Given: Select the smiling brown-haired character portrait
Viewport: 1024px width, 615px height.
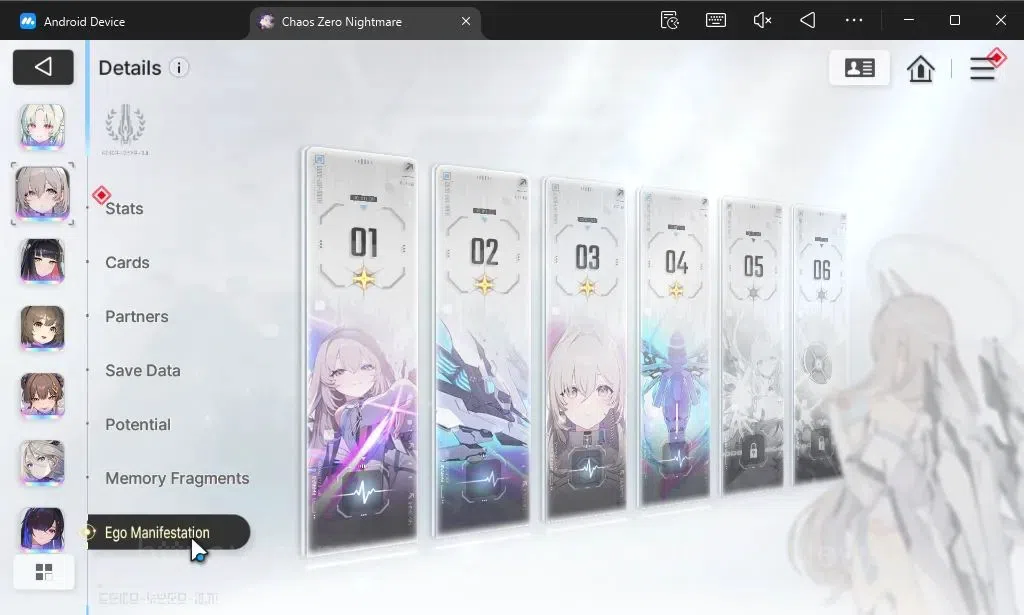Looking at the screenshot, I should [x=42, y=328].
